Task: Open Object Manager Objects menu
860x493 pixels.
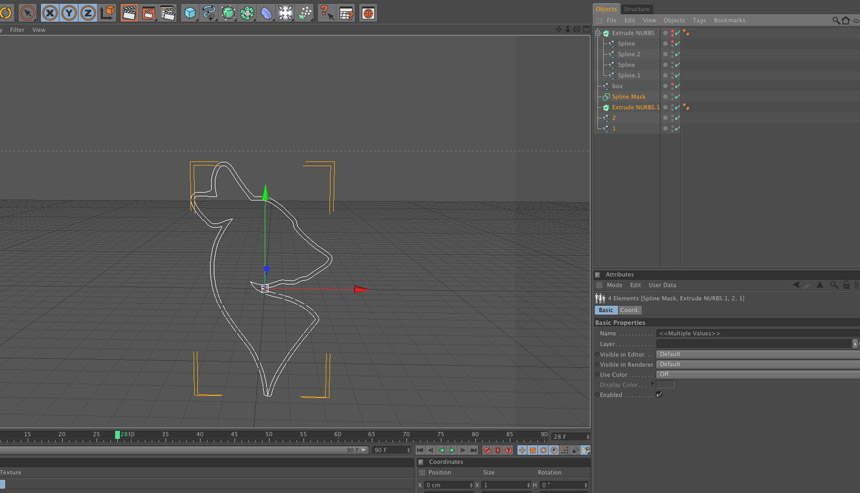Action: [674, 20]
